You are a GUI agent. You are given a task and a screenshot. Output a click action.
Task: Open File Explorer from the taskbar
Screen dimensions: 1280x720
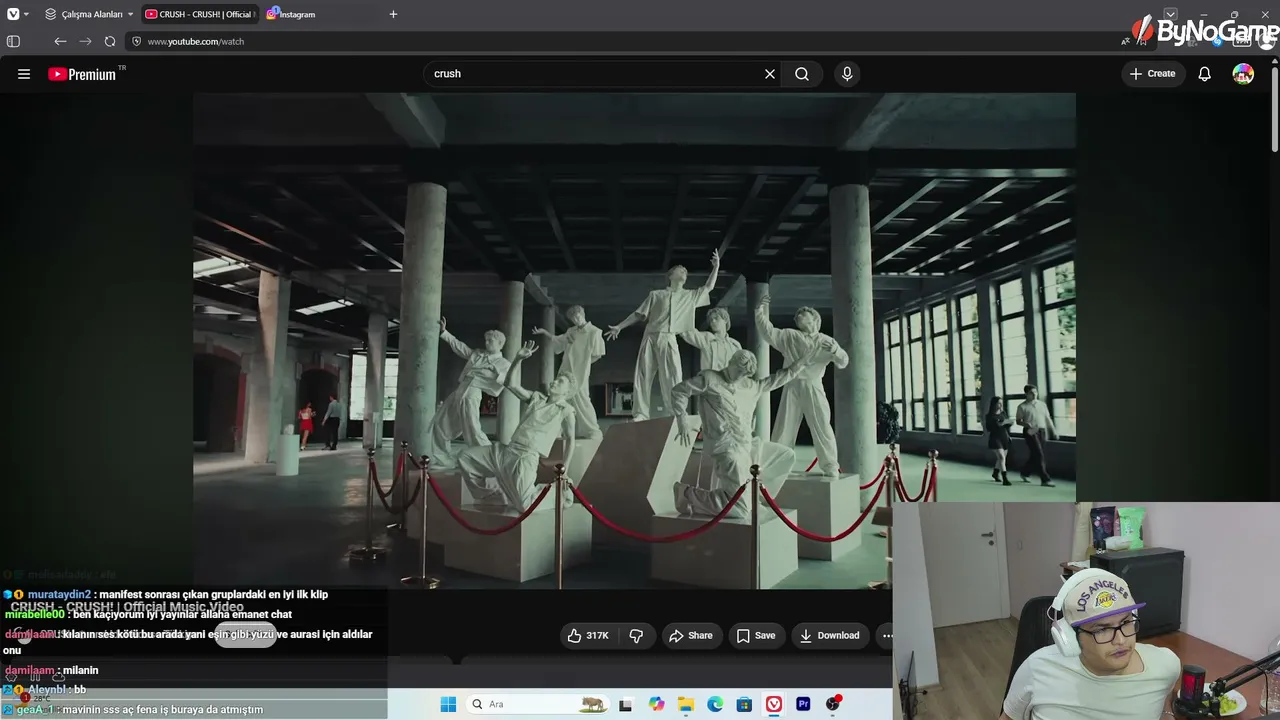point(685,704)
